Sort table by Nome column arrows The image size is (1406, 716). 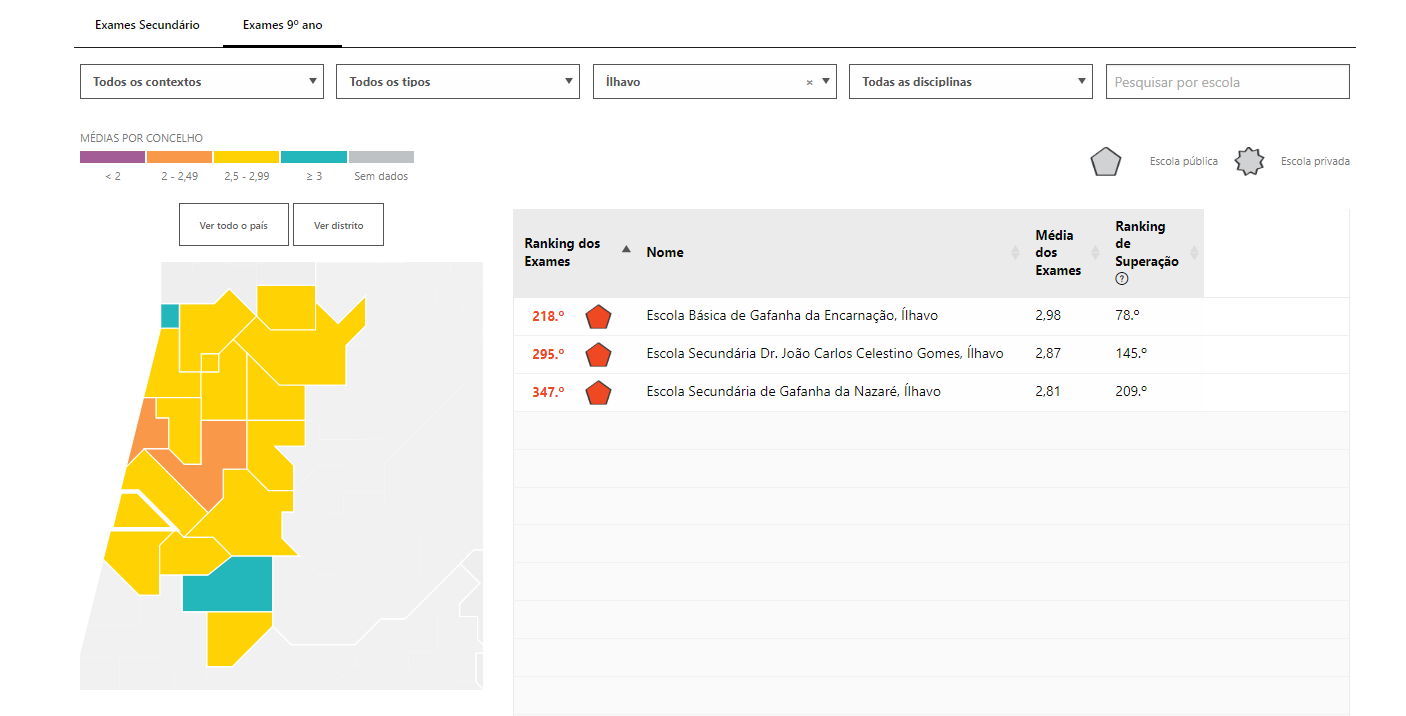[1015, 253]
